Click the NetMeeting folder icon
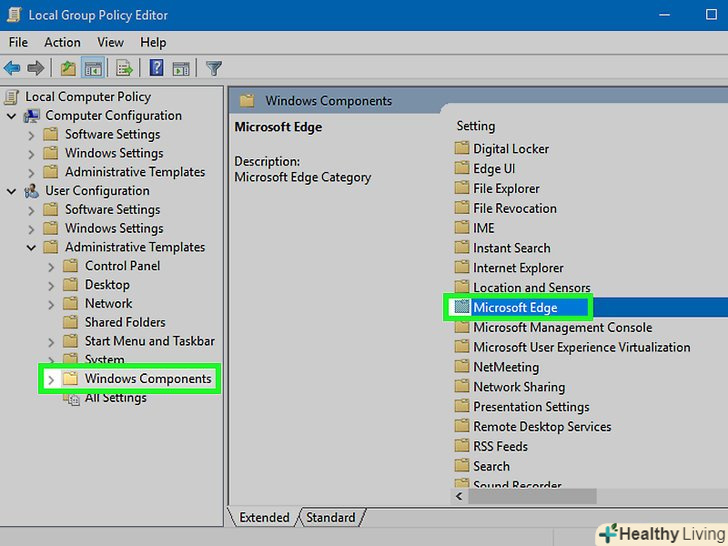728x546 pixels. [x=462, y=367]
